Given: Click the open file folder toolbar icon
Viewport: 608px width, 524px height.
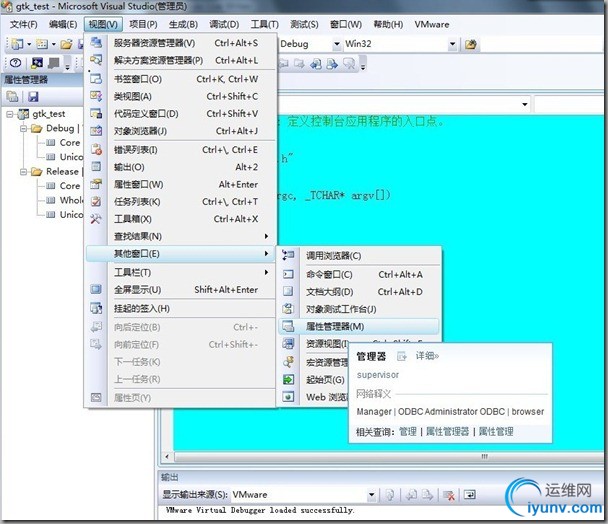Looking at the screenshot, I should [x=66, y=44].
